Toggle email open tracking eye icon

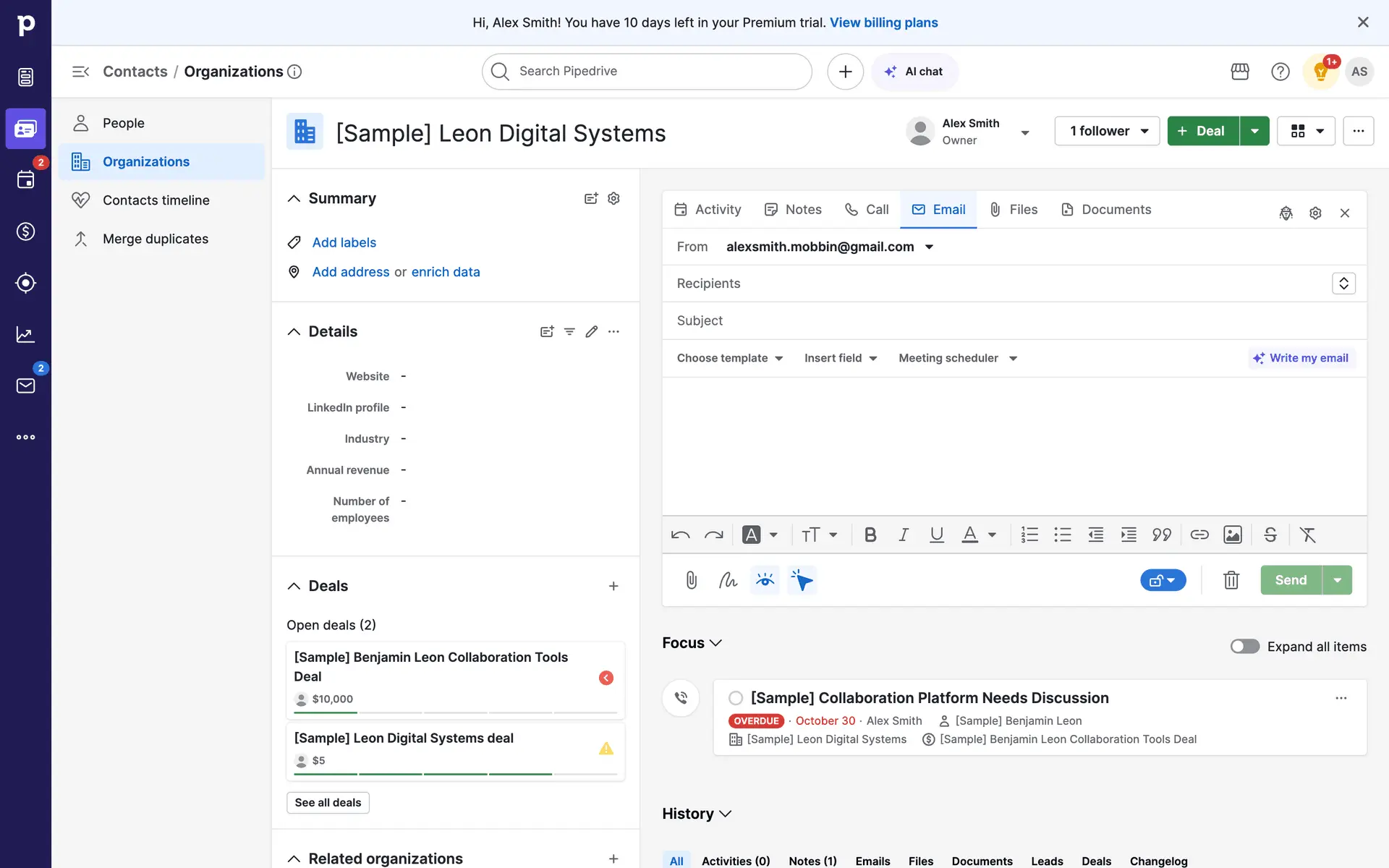tap(765, 580)
